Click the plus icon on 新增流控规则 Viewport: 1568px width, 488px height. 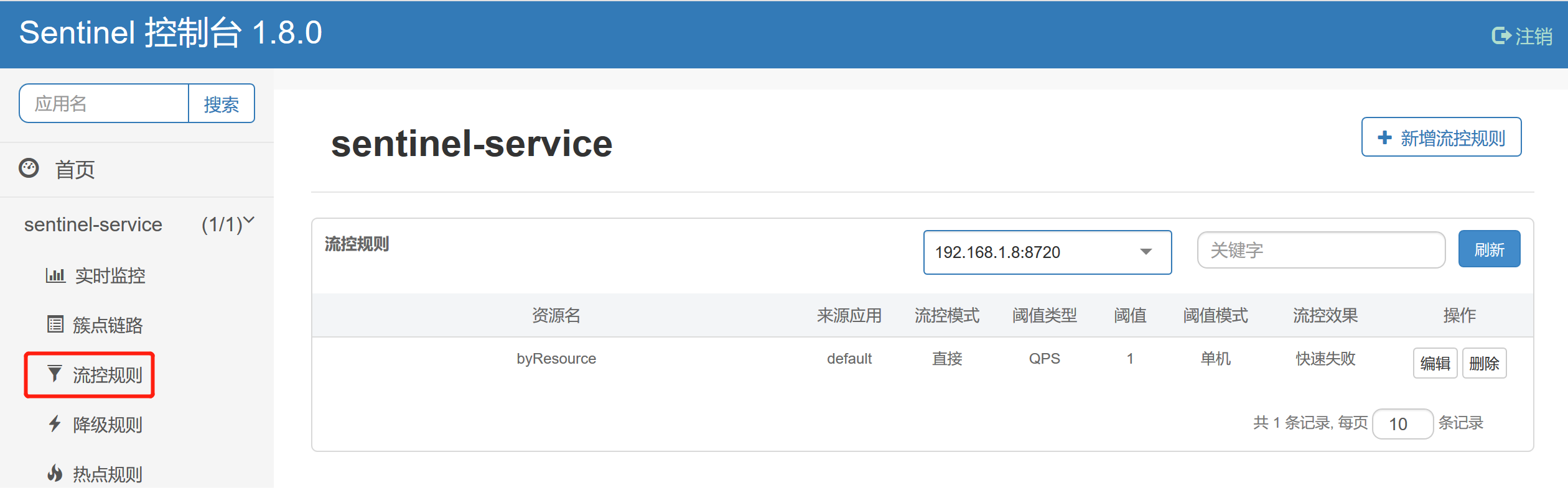1384,137
